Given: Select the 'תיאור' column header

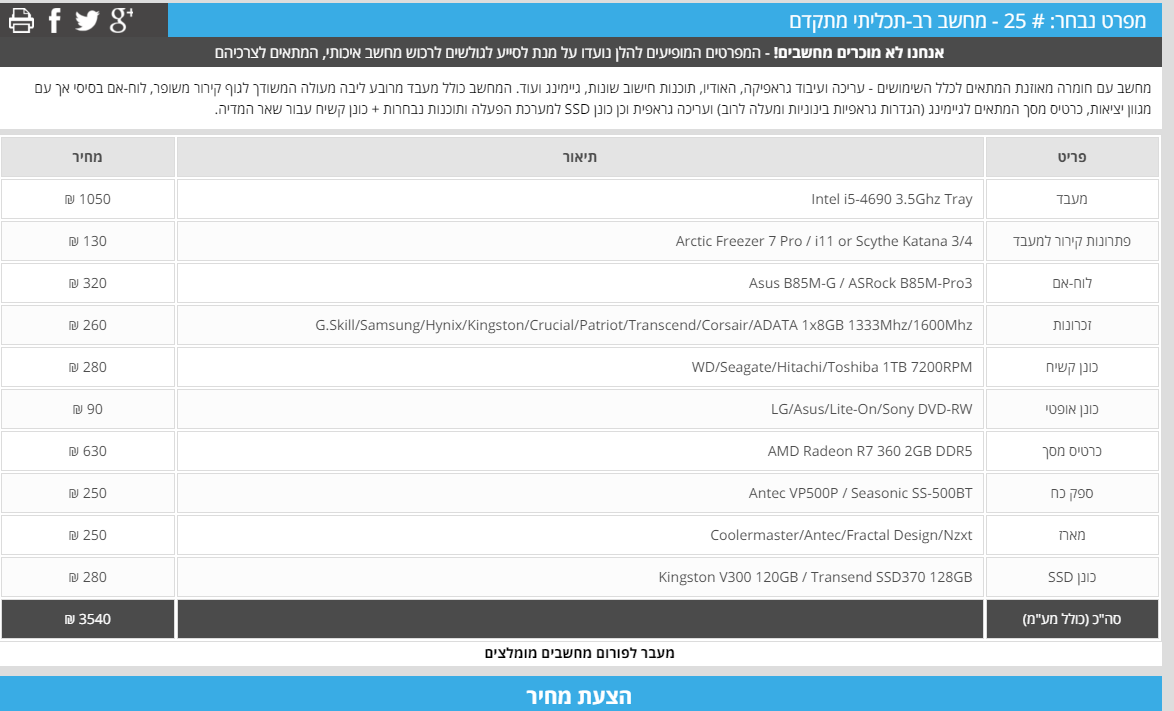Looking at the screenshot, I should [x=580, y=157].
